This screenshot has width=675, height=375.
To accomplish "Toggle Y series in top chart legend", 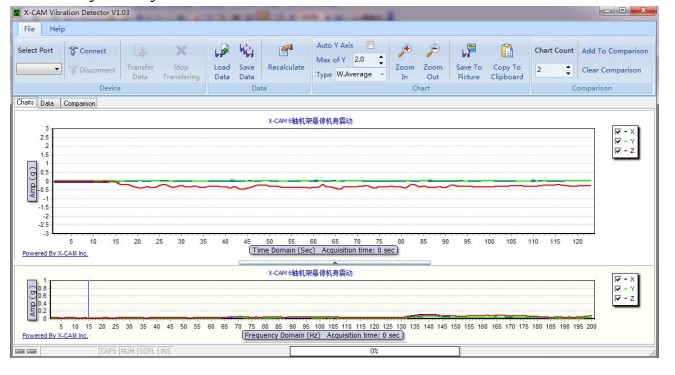I will tap(618, 141).
